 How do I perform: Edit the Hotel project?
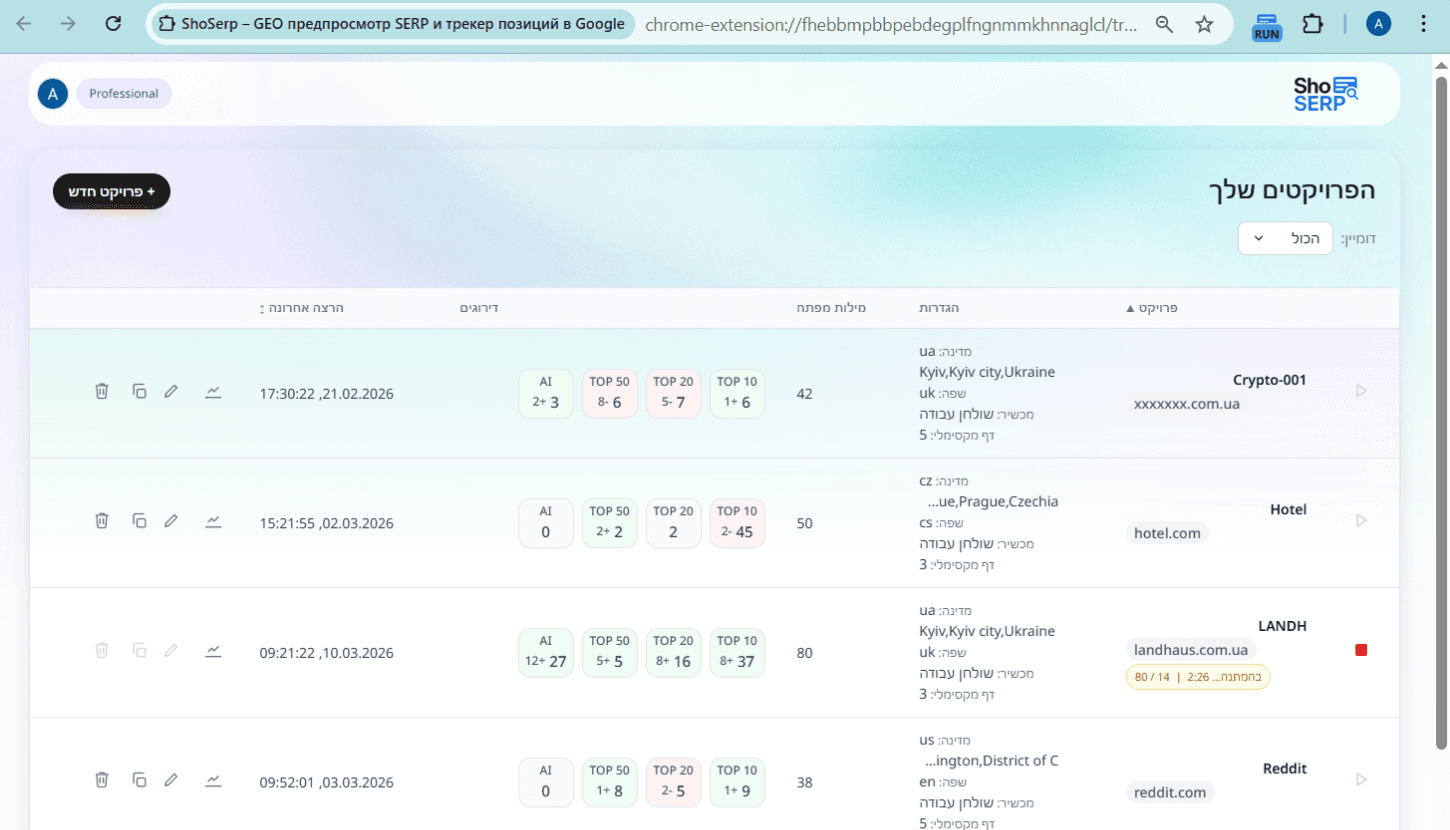click(x=171, y=521)
